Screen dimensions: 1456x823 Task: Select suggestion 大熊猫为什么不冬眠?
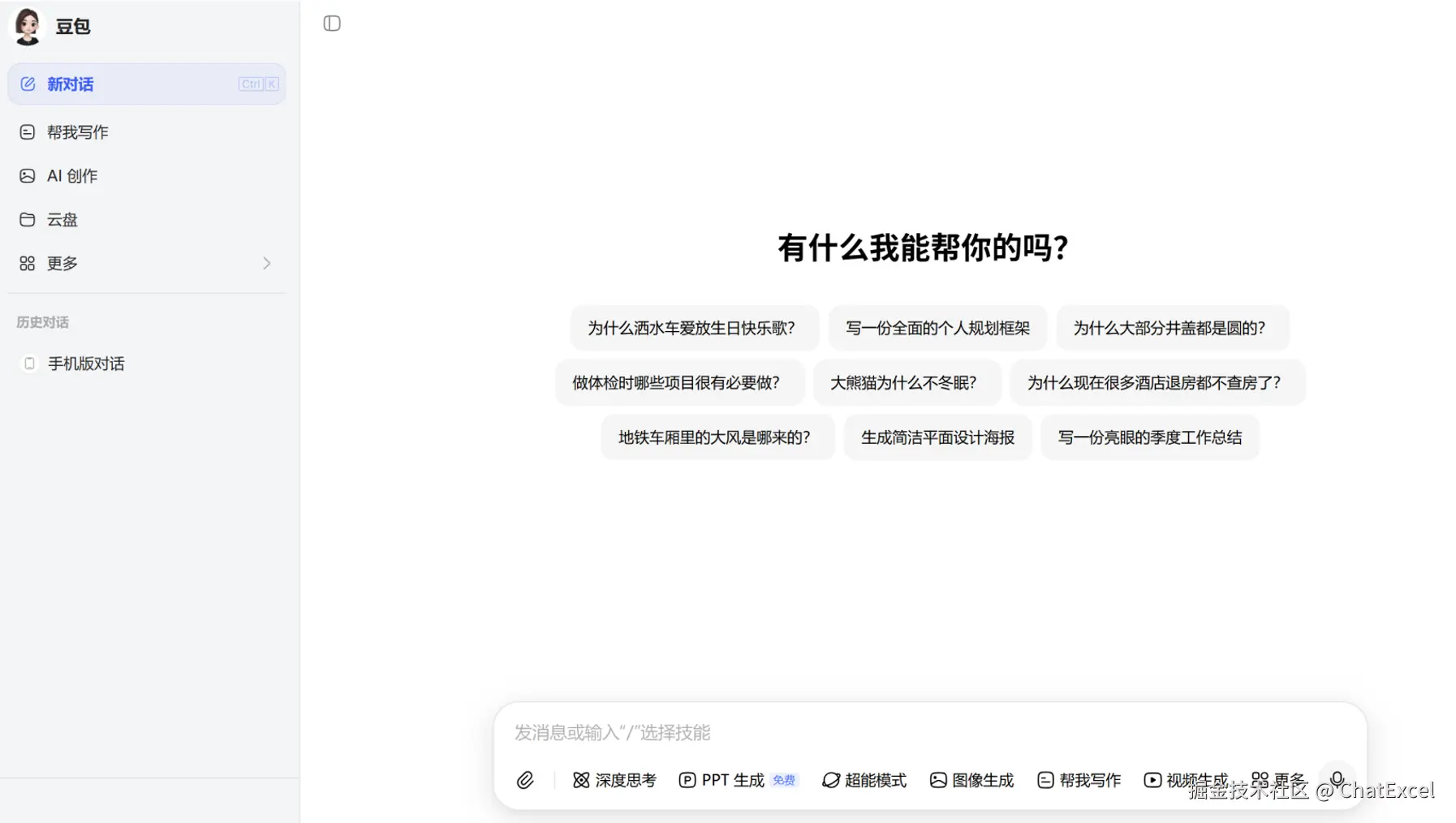(x=907, y=382)
